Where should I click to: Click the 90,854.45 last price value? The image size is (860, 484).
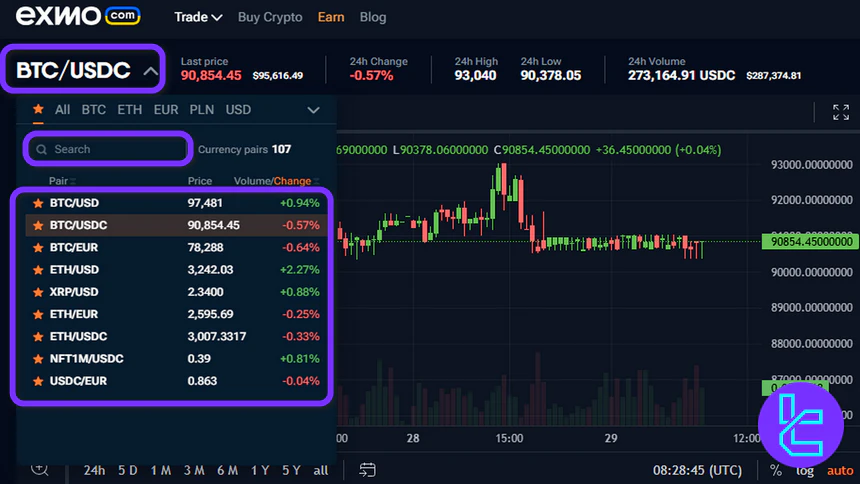click(x=211, y=75)
